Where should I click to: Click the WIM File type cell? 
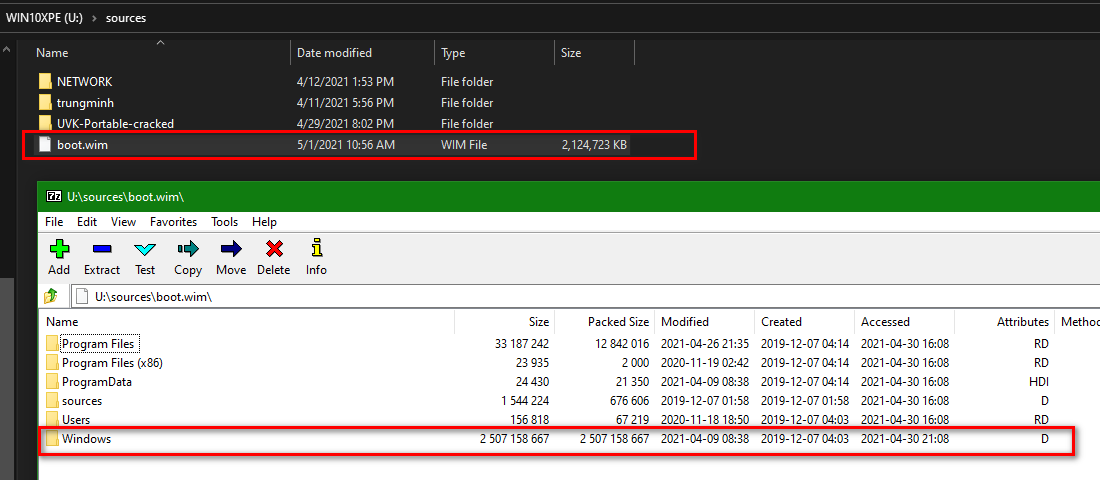464,145
